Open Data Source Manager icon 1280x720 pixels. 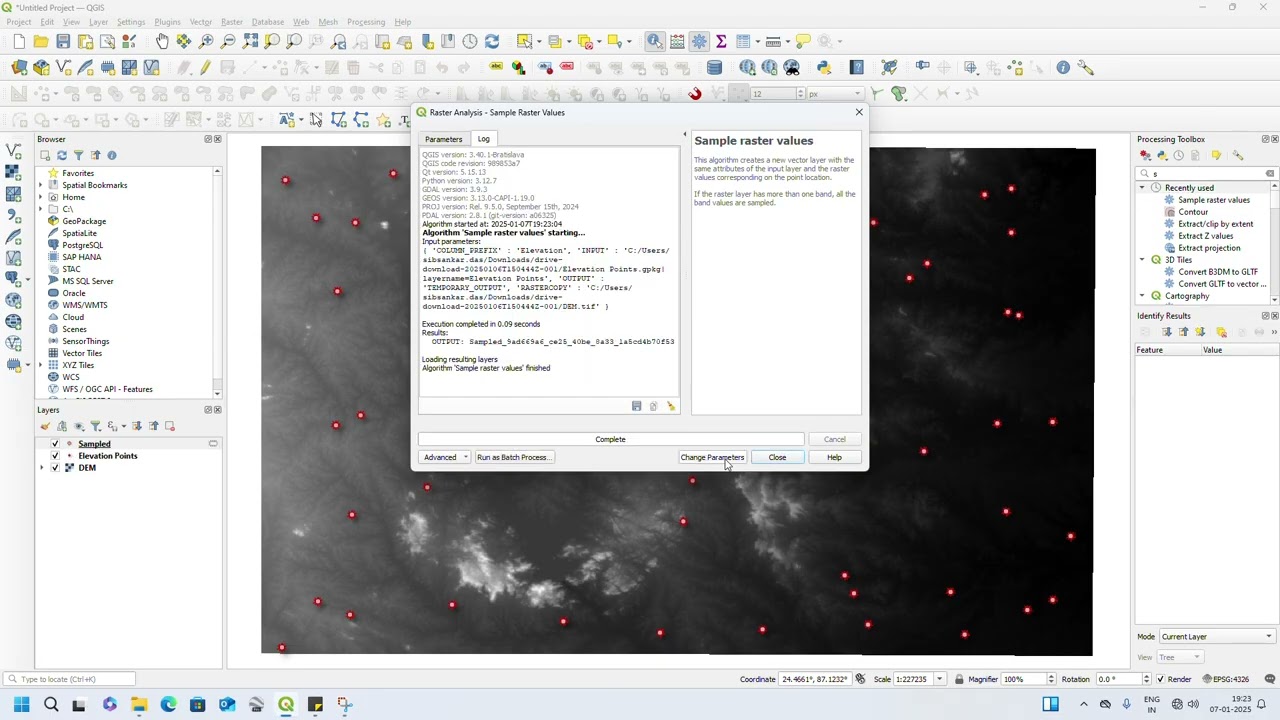point(19,67)
